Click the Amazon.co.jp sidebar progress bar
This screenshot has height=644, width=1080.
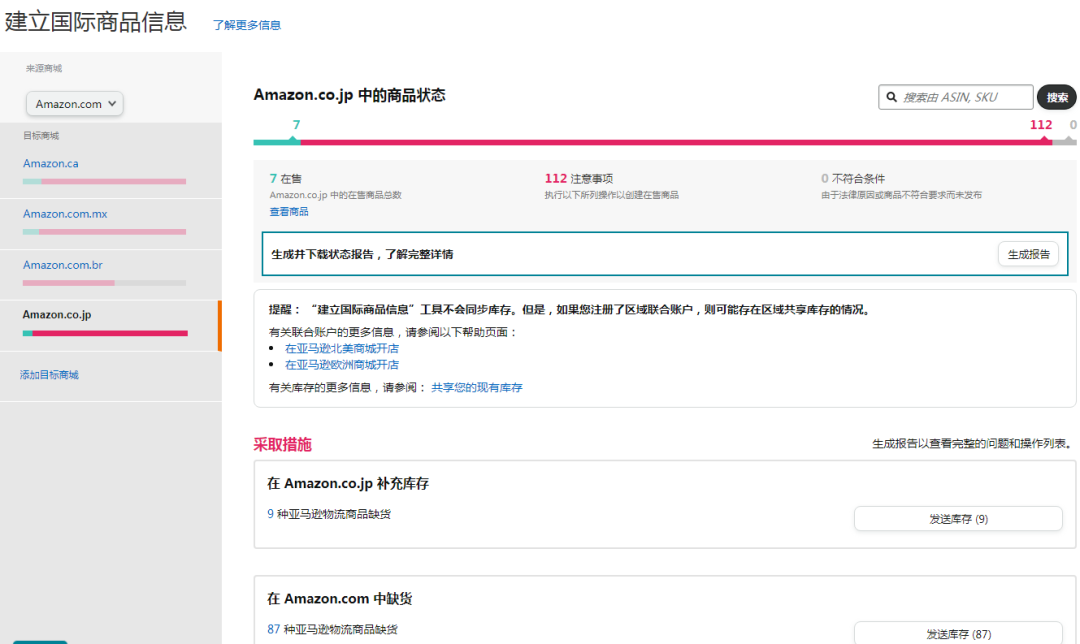(105, 333)
